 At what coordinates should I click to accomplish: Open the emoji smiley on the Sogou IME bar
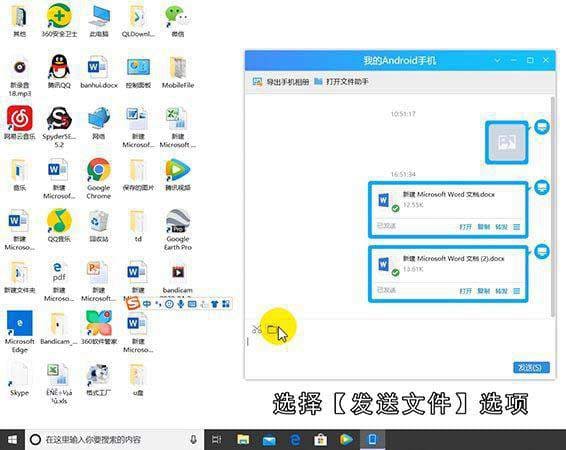[169, 304]
